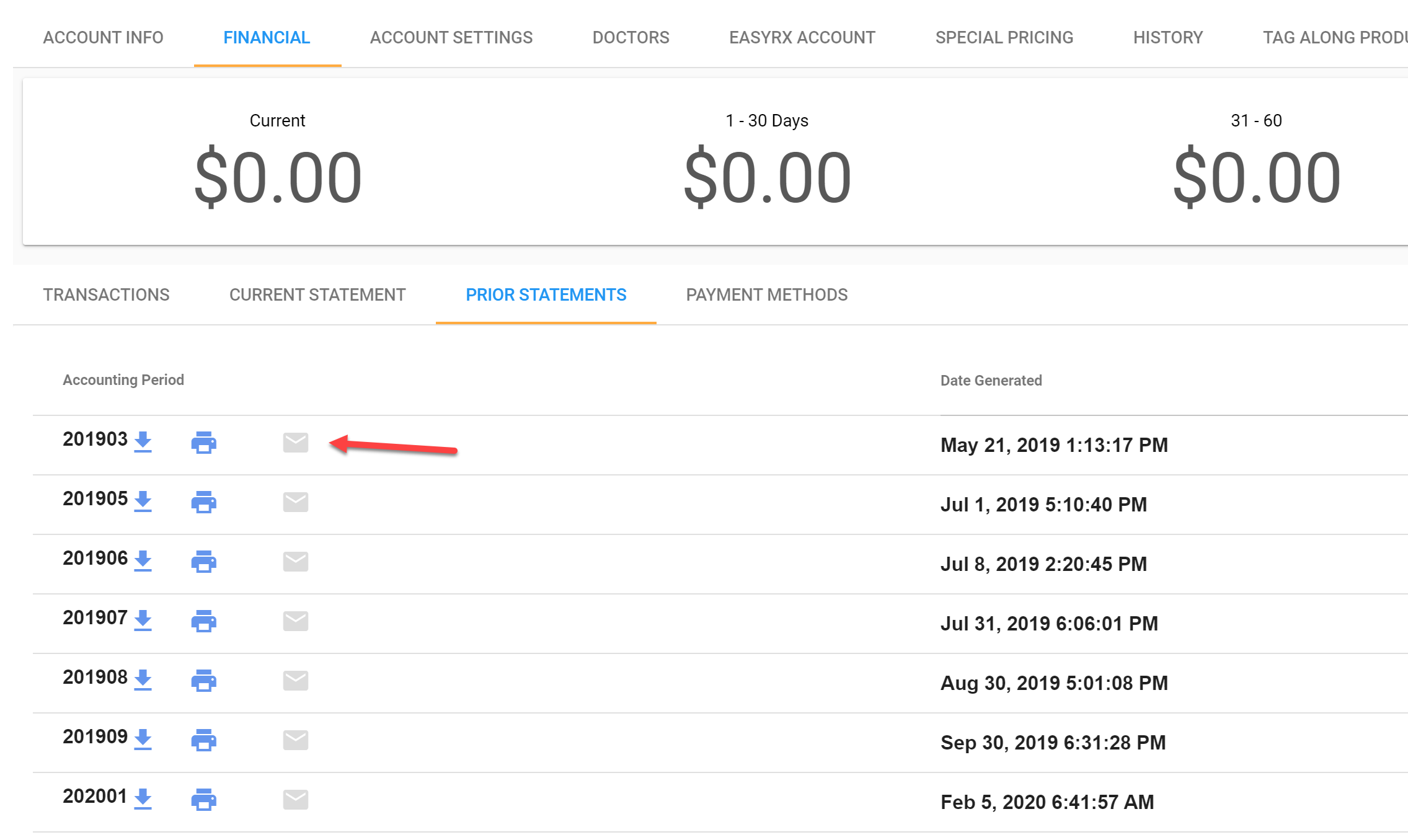Email the 201905 statement
The width and height of the screenshot is (1408, 840).
pyautogui.click(x=296, y=502)
